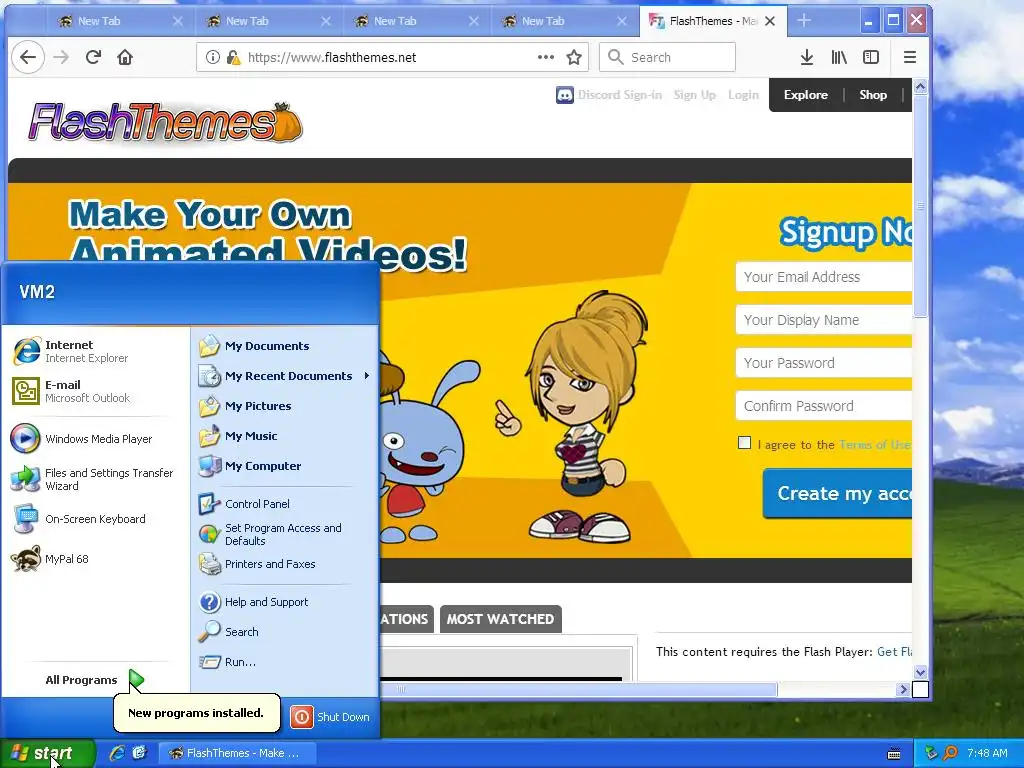Click Create my account button
The image size is (1024, 768).
pos(837,494)
